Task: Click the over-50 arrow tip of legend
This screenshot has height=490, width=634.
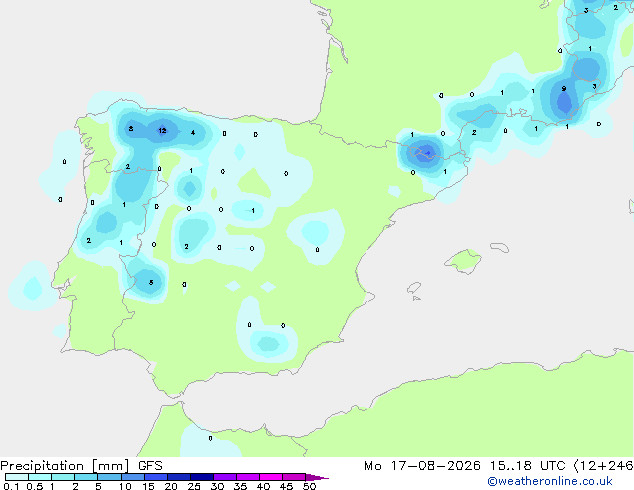Action: click(317, 477)
